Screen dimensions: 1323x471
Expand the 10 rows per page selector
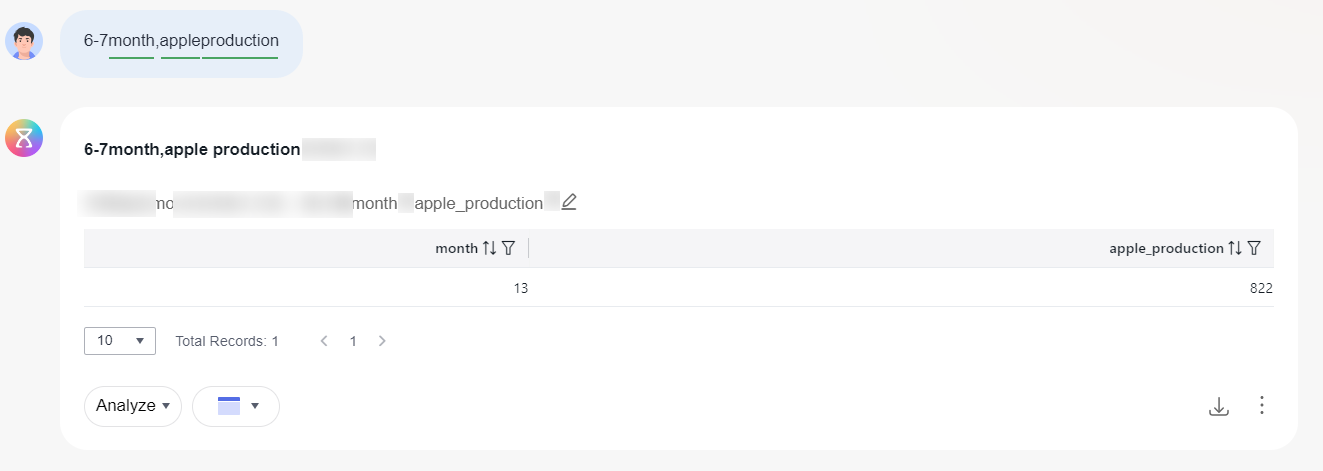click(120, 341)
